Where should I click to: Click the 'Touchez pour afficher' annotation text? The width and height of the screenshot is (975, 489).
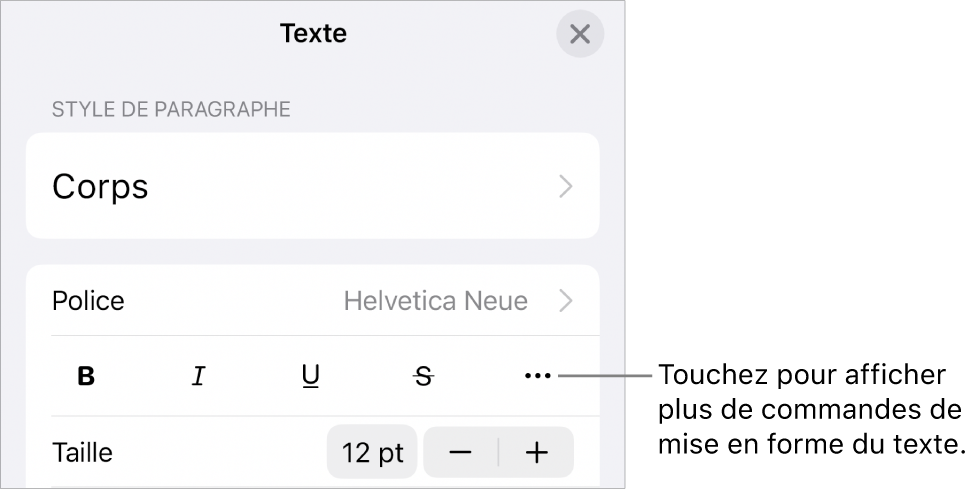(800, 376)
